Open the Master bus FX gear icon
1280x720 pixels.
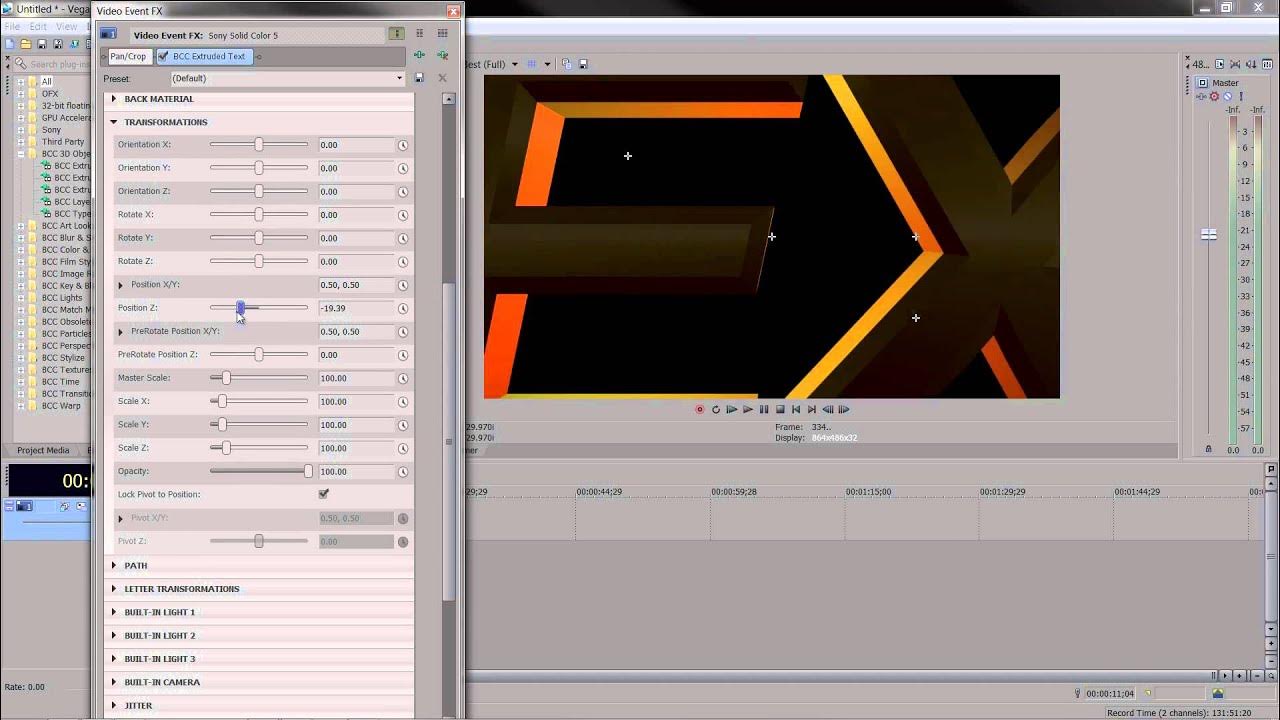tap(1214, 97)
